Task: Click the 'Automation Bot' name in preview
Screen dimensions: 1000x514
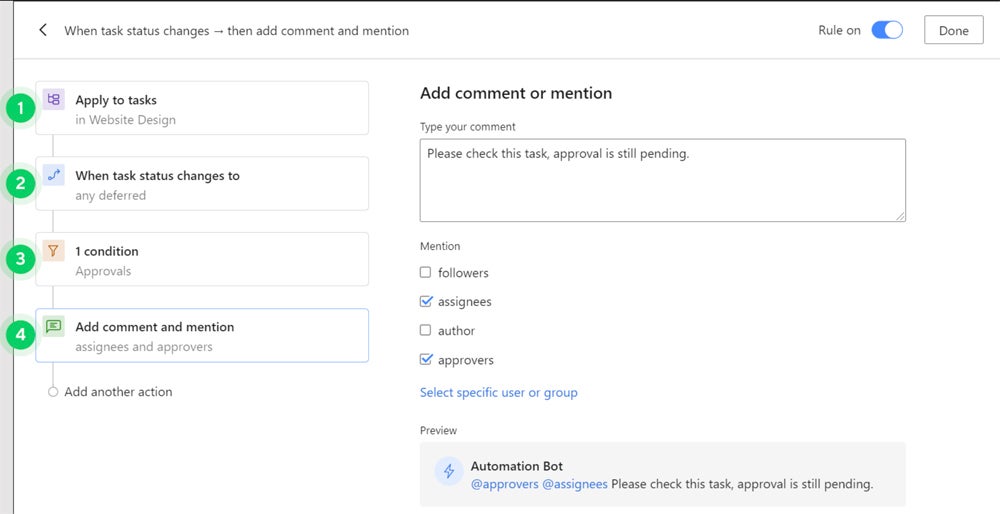Action: point(517,466)
